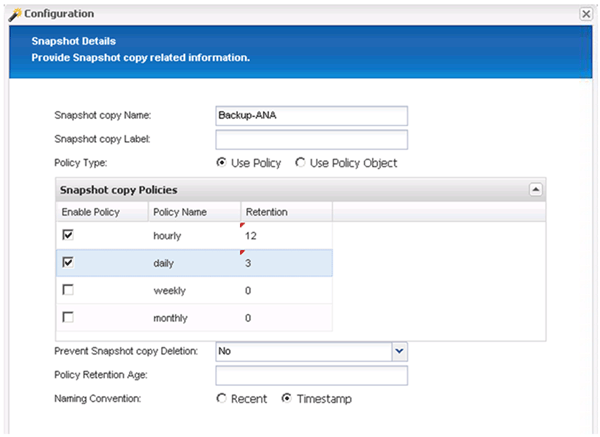Collapse the Snapshot copy Policies panel
The width and height of the screenshot is (600, 437).
[535, 189]
